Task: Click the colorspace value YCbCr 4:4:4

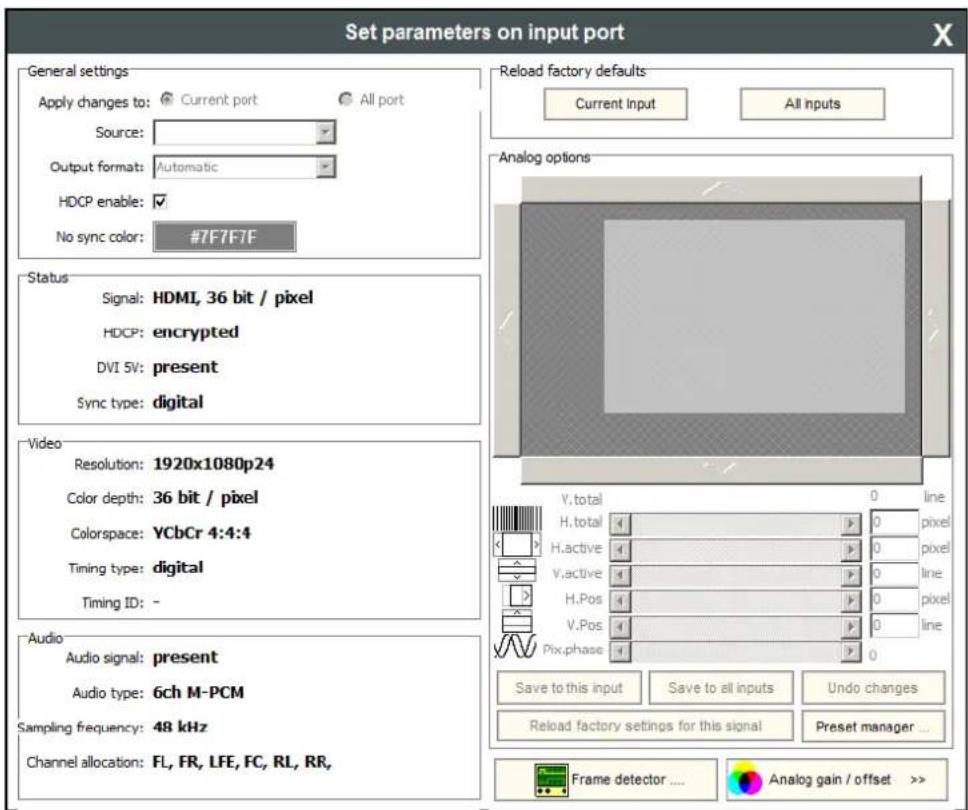Action: [202, 533]
